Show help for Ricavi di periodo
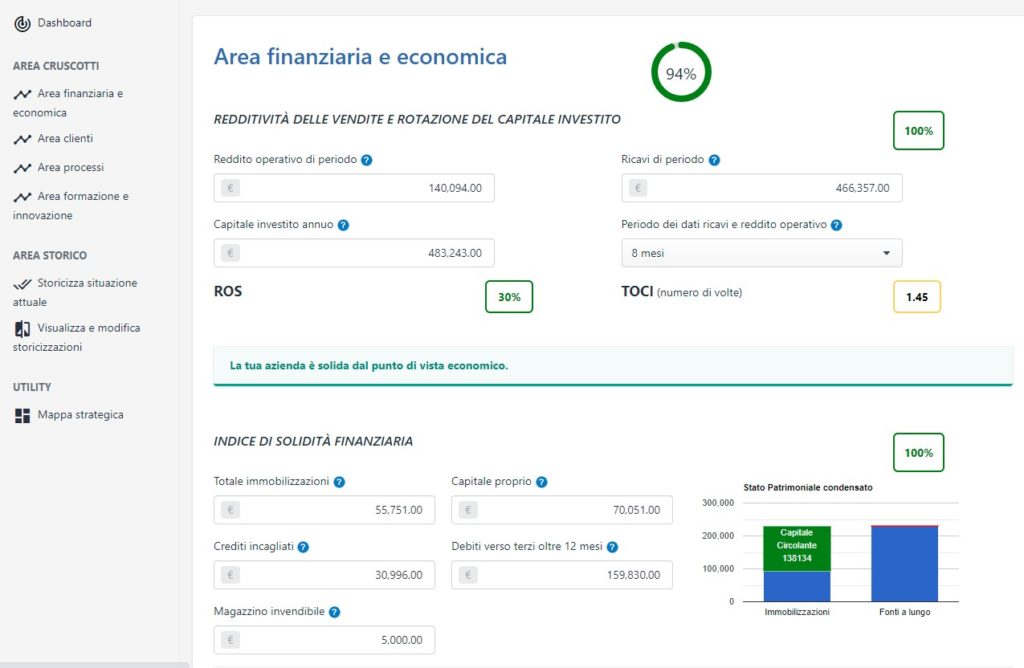The width and height of the screenshot is (1024, 668). [714, 160]
